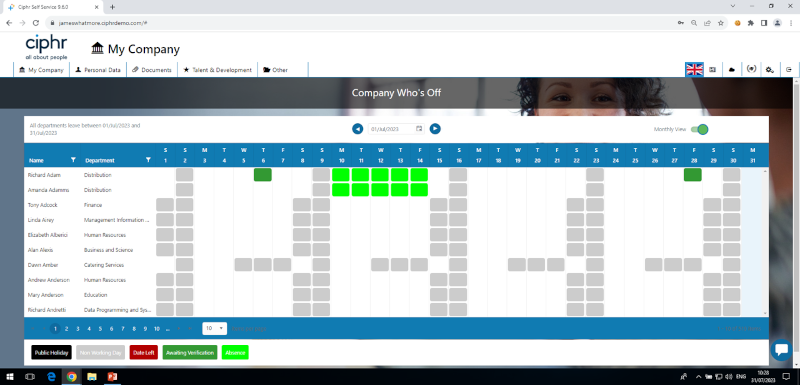
Task: Open the My Company menu
Action: [41, 70]
